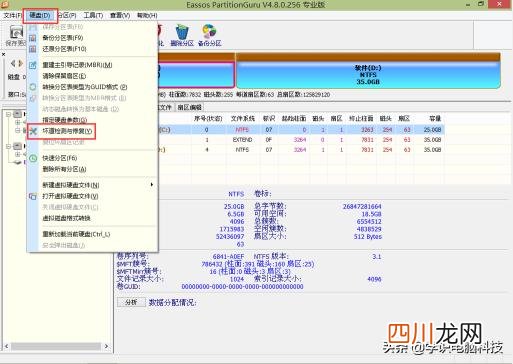Click NTFS version value 3.1

[x=376, y=256]
